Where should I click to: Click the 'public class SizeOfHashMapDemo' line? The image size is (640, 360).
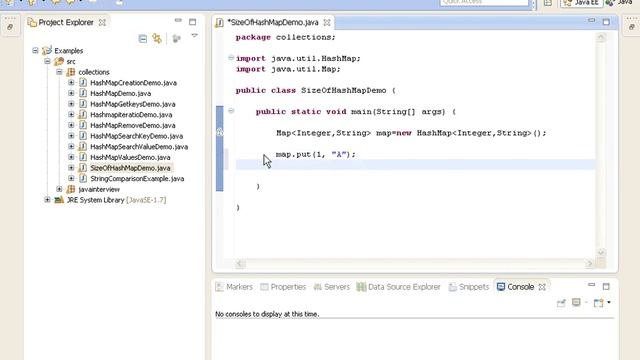tap(316, 90)
